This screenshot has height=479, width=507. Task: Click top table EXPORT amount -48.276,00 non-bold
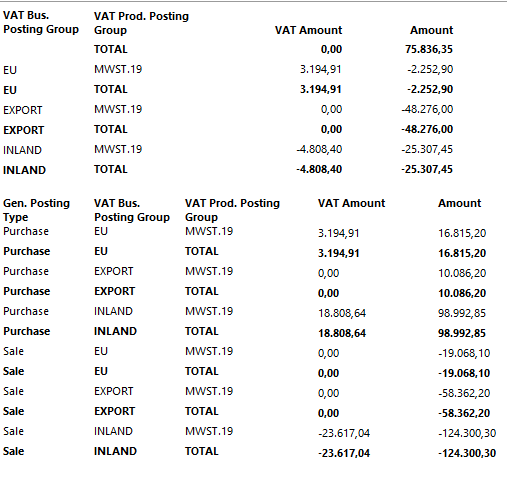pos(427,109)
